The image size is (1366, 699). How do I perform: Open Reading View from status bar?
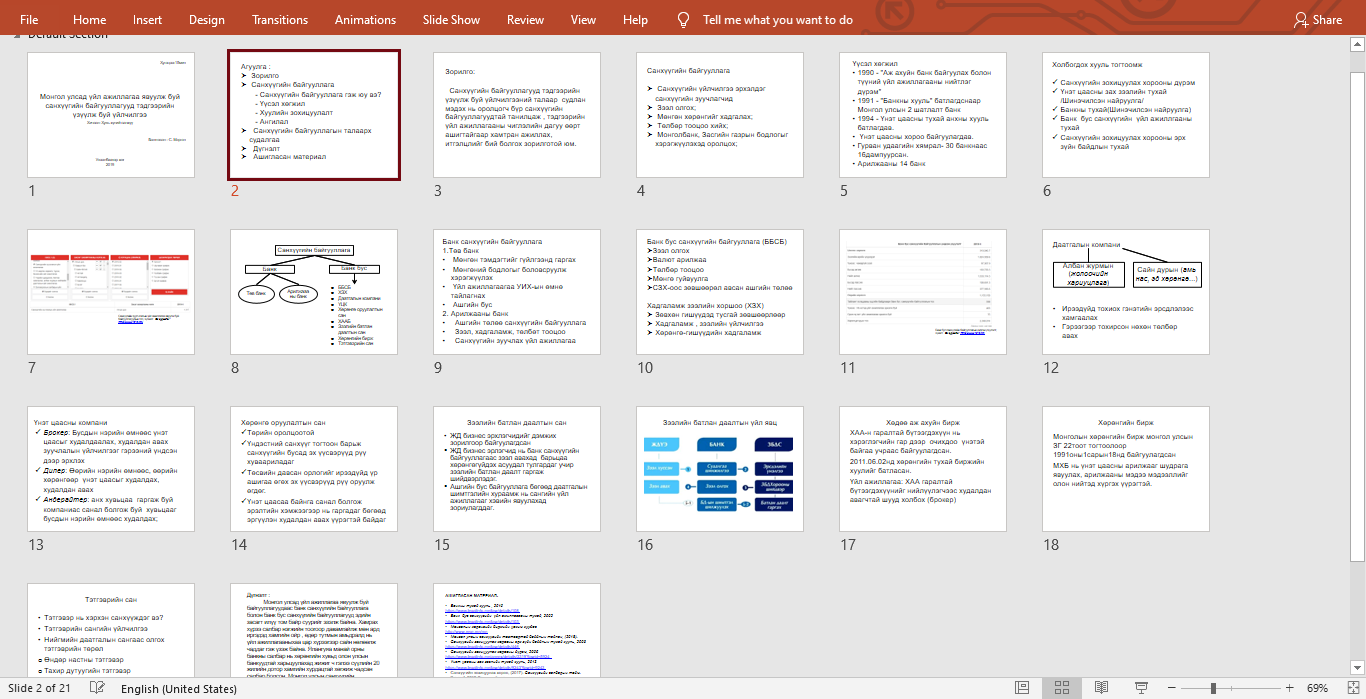coord(1101,688)
